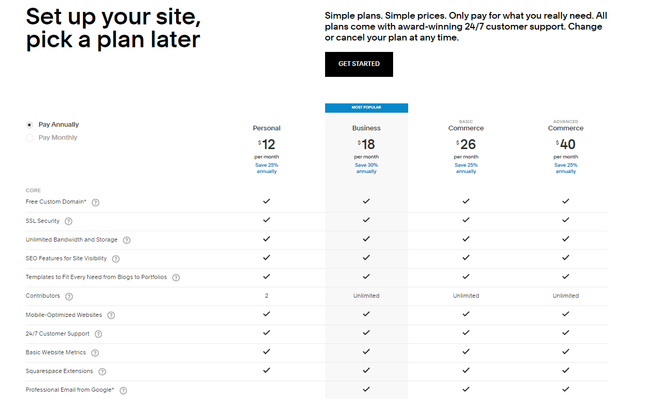Click Unlimited contributors under Advanced Commerce
Viewport: 645px width, 399px height.
point(566,296)
